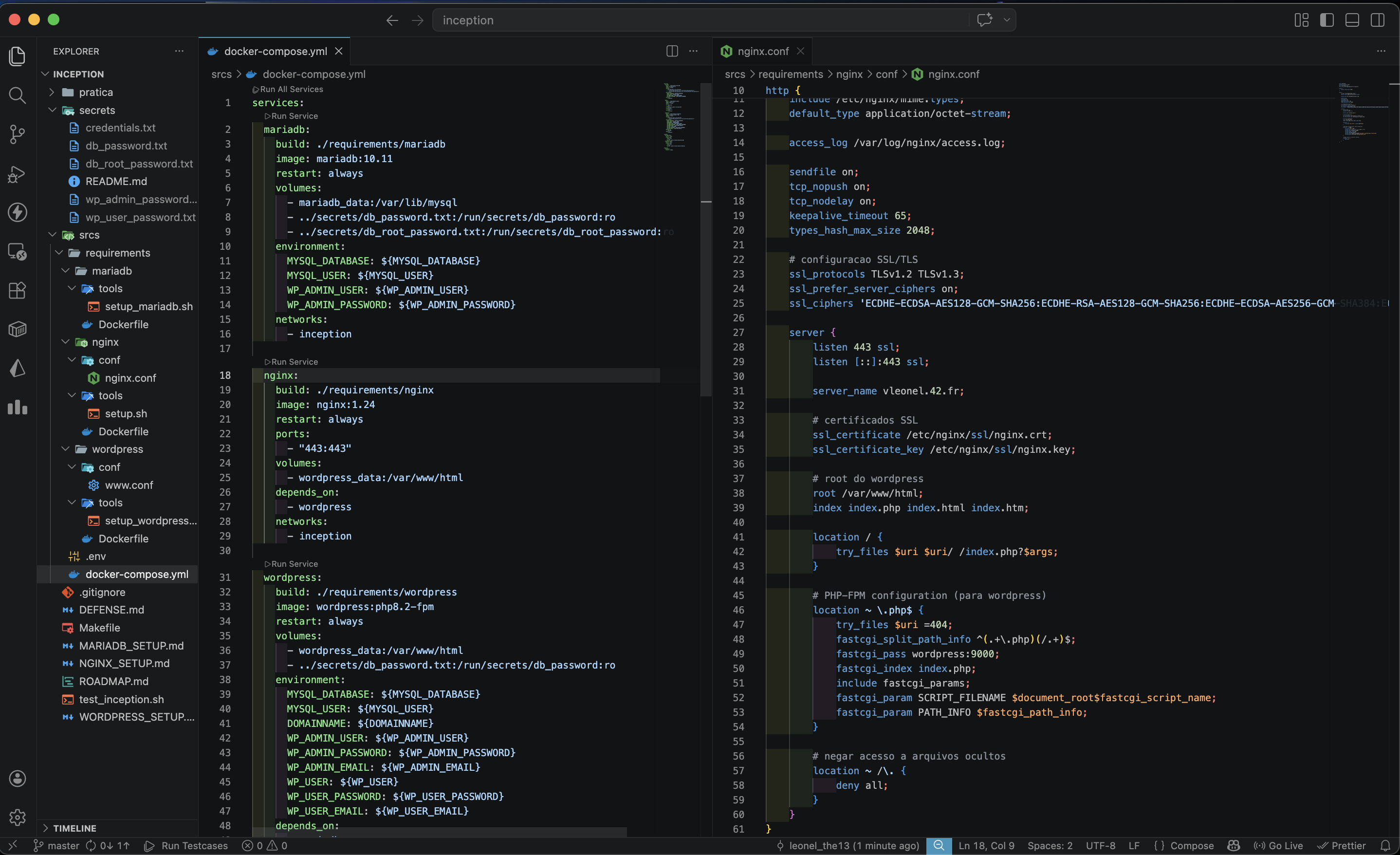Image resolution: width=1400 pixels, height=855 pixels.
Task: Toggle the primary side bar
Action: (x=1326, y=20)
